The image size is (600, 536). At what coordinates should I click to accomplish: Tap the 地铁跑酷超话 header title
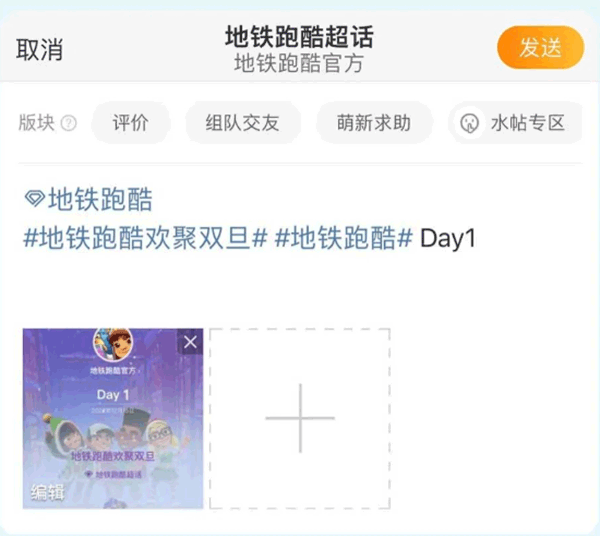(299, 37)
